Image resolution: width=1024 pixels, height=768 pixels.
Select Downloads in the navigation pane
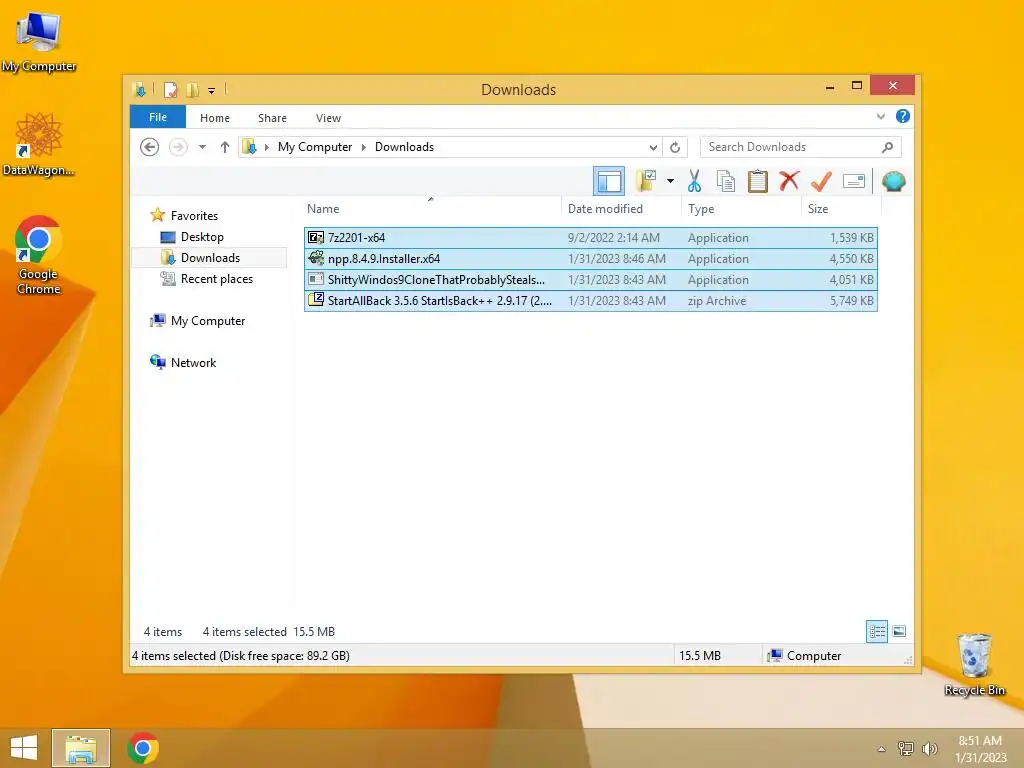pyautogui.click(x=209, y=257)
